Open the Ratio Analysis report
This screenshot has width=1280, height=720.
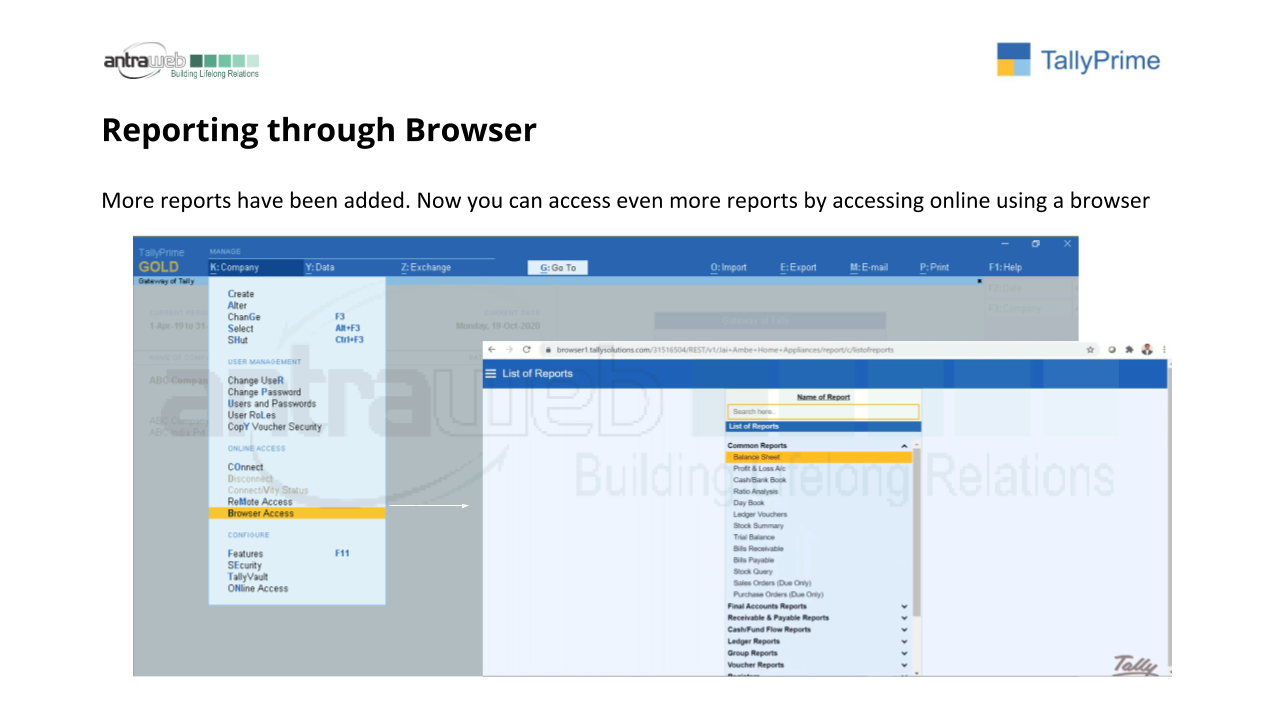755,492
